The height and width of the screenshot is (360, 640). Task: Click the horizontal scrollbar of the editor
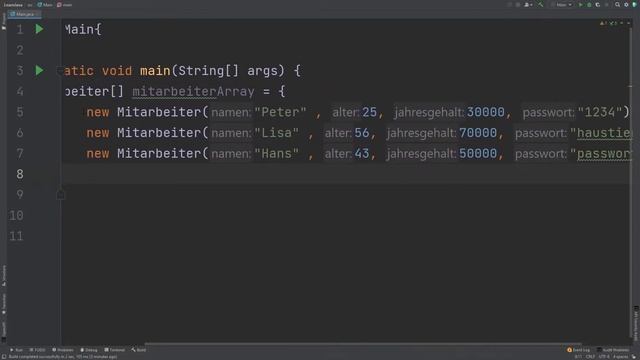(x=363, y=344)
